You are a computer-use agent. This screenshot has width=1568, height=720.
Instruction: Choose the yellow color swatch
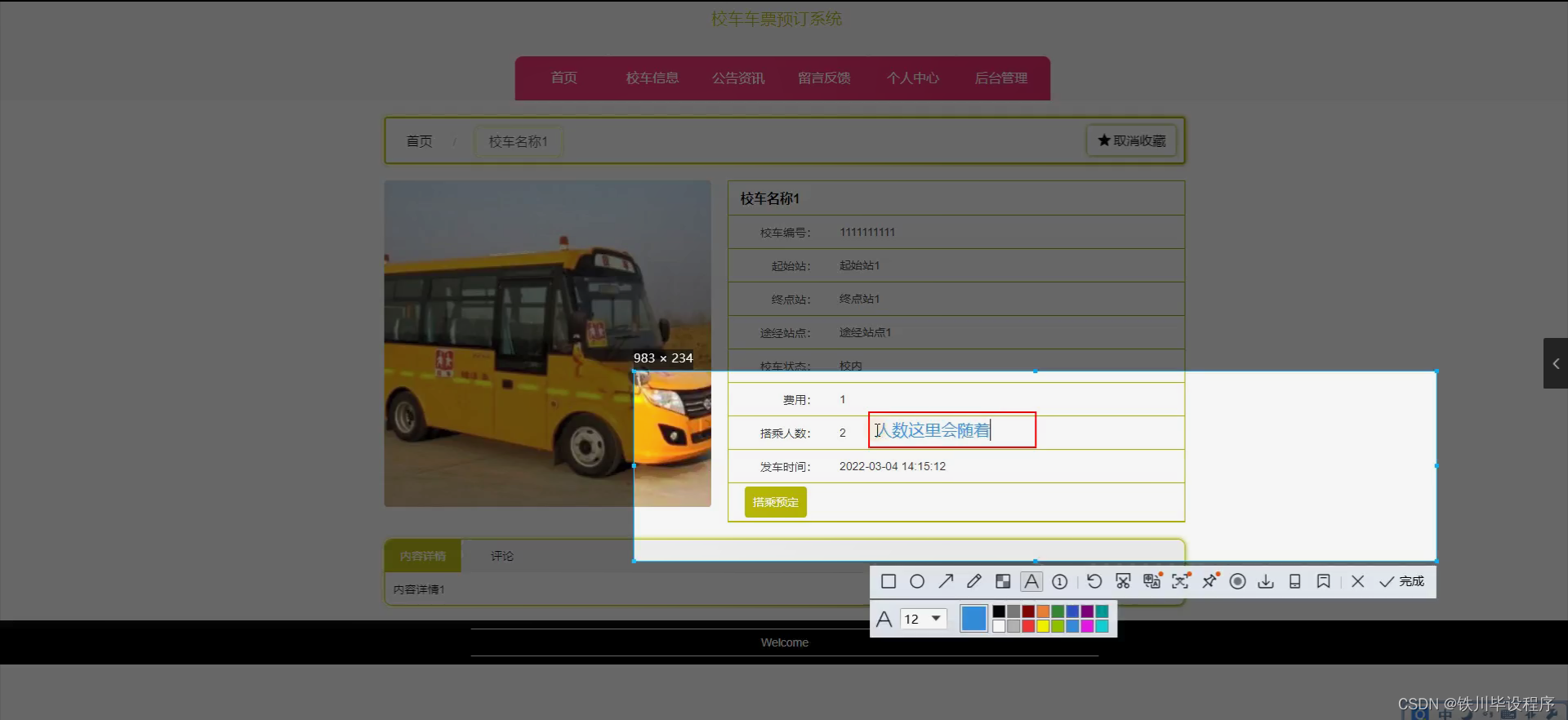pyautogui.click(x=1043, y=626)
